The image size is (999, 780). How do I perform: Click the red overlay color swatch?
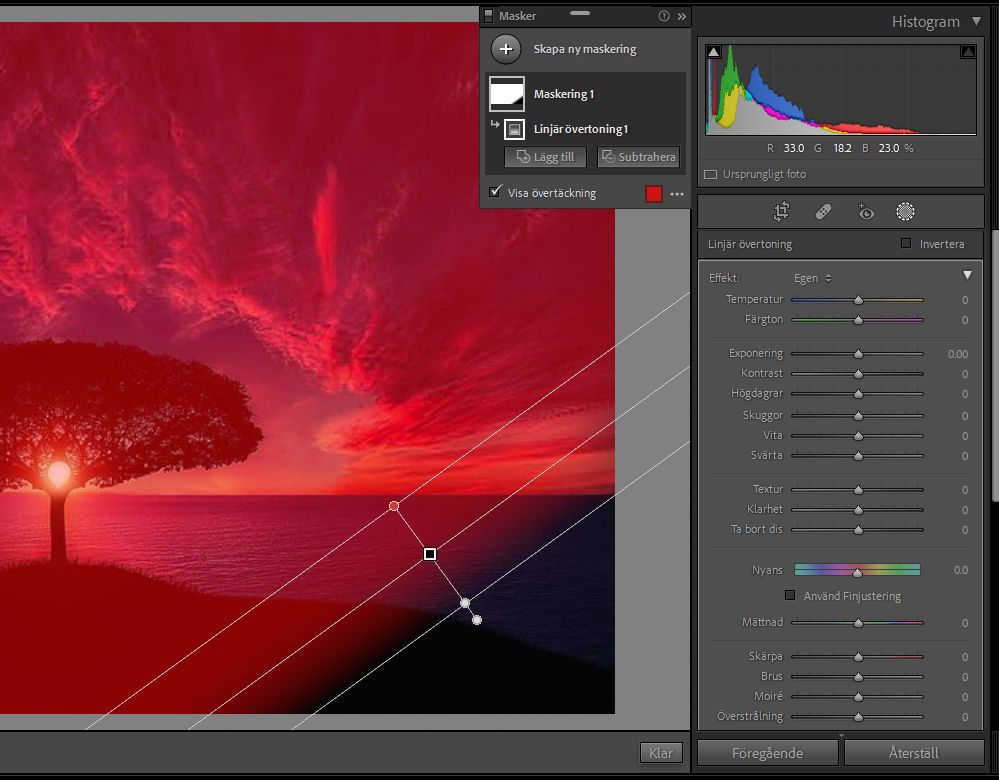[654, 194]
